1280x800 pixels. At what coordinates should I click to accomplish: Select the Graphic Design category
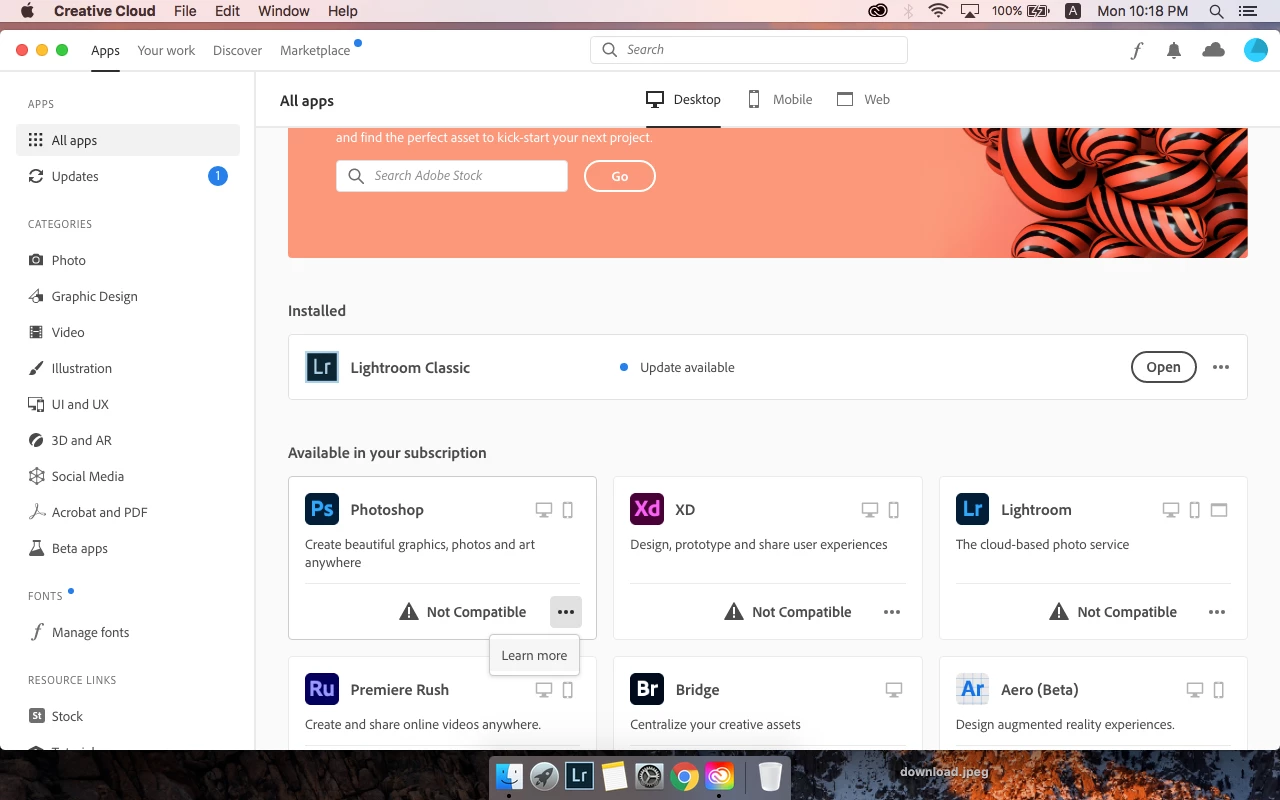[128, 296]
